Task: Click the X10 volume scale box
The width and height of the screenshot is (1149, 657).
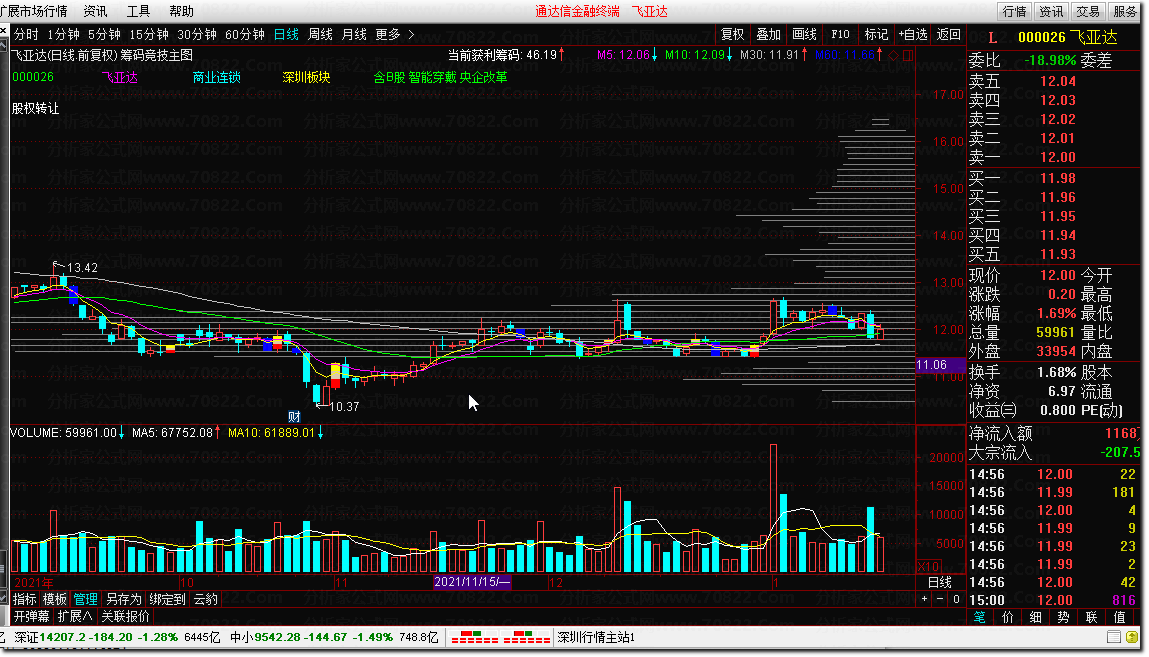Action: 929,566
